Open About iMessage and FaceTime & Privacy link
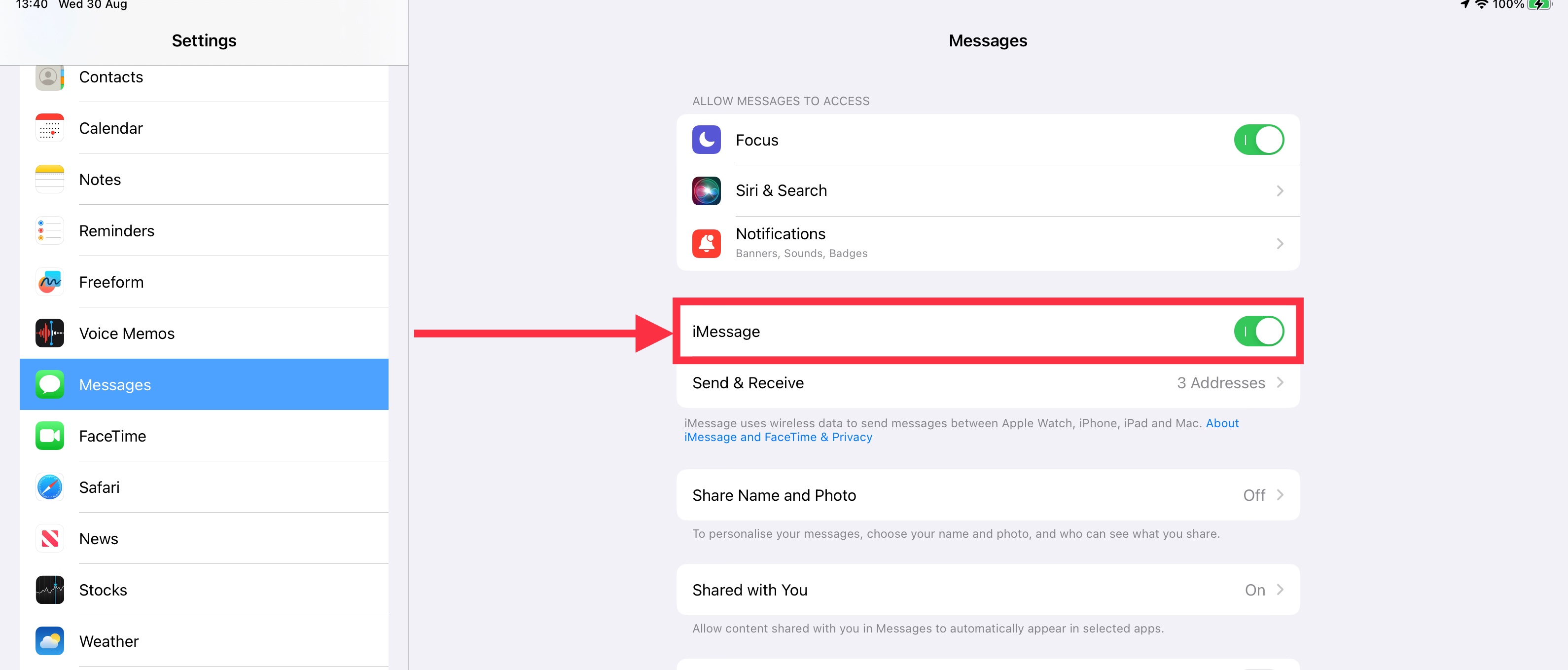Viewport: 1568px width, 670px height. pyautogui.click(x=778, y=437)
